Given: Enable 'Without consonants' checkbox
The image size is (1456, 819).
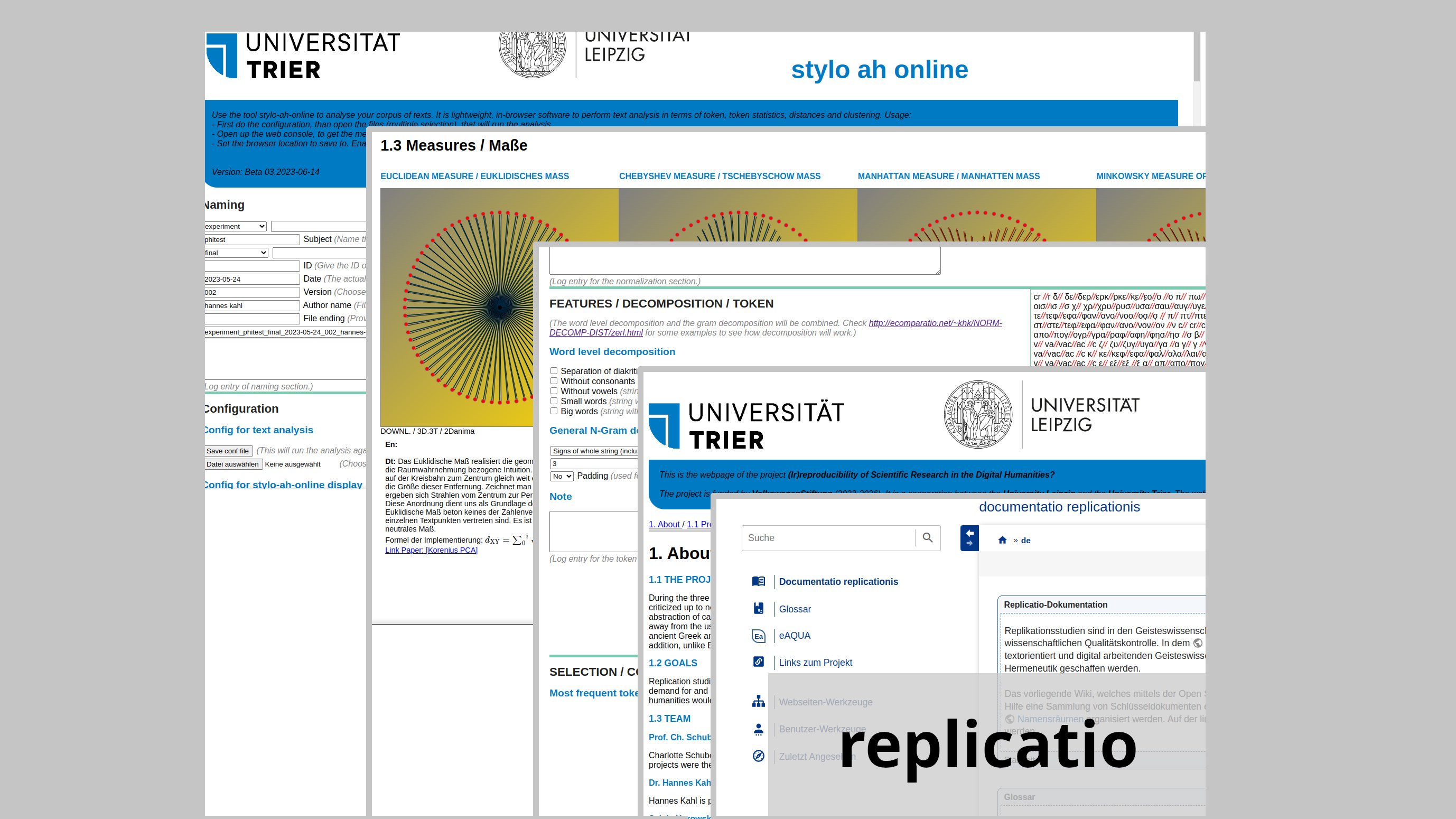Looking at the screenshot, I should click(x=554, y=381).
